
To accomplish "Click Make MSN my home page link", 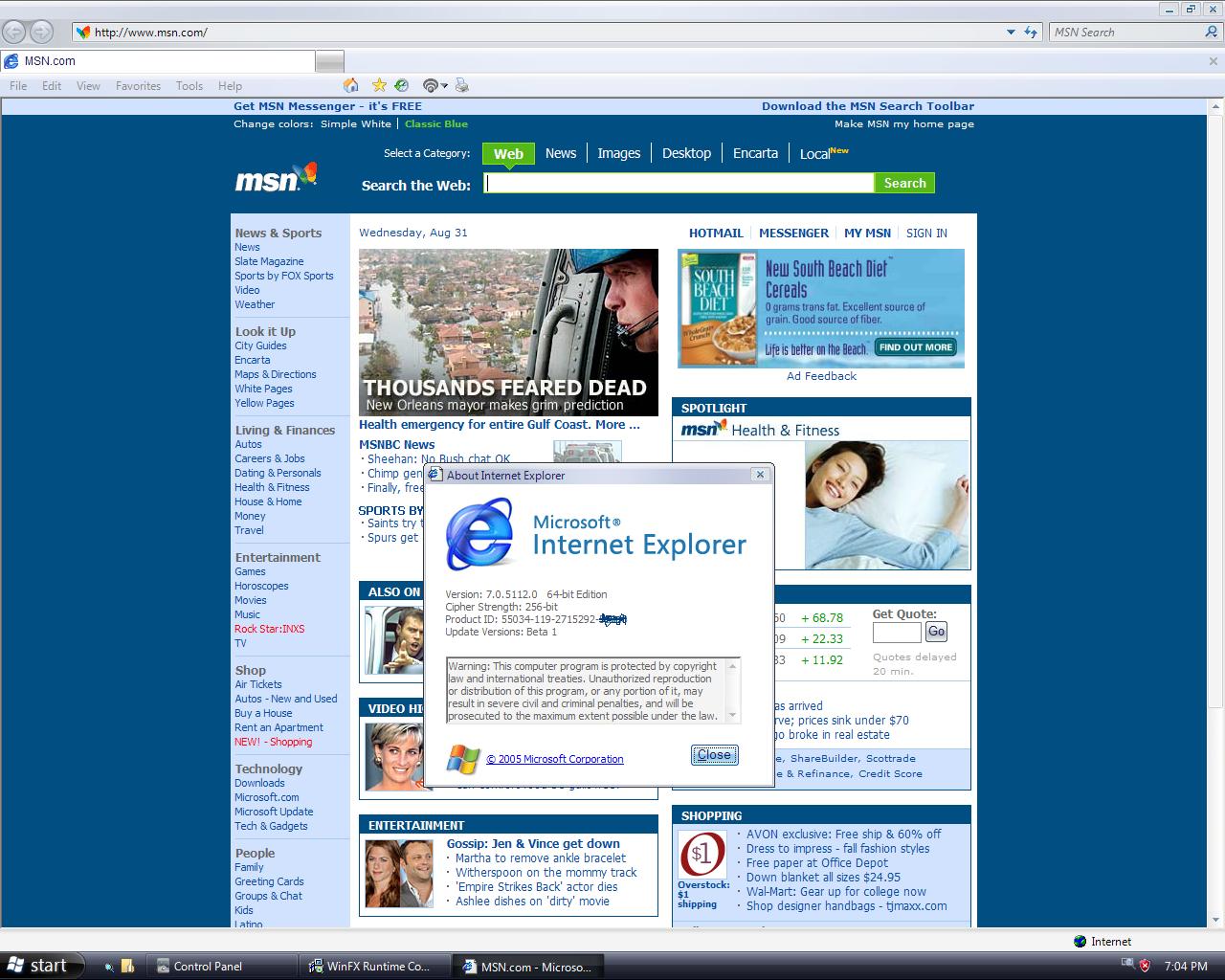I will [x=904, y=124].
